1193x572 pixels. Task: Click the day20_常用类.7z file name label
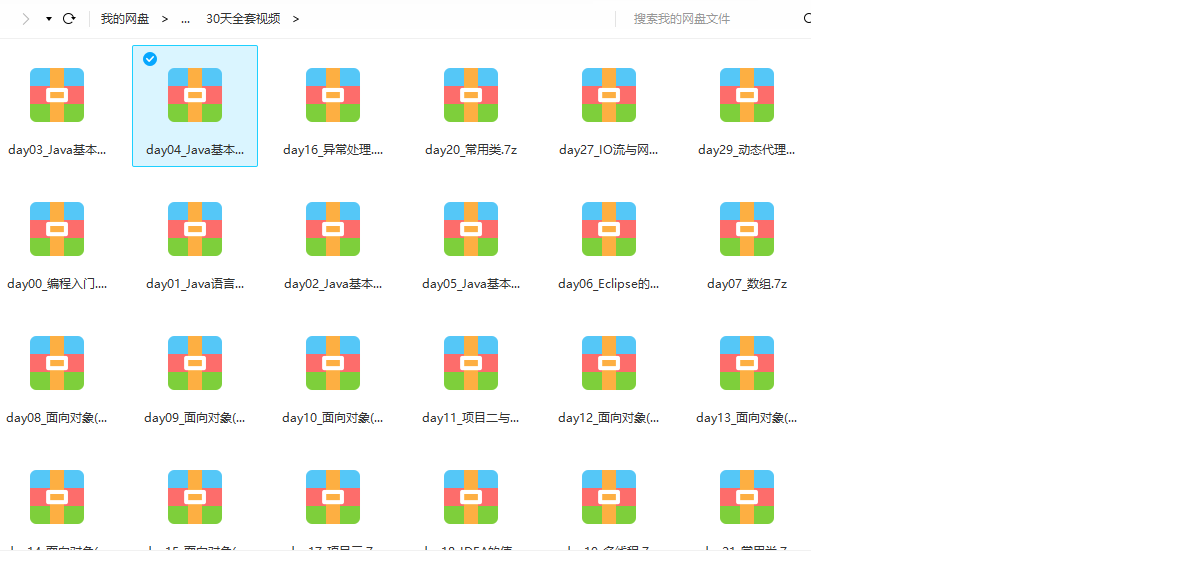(471, 150)
